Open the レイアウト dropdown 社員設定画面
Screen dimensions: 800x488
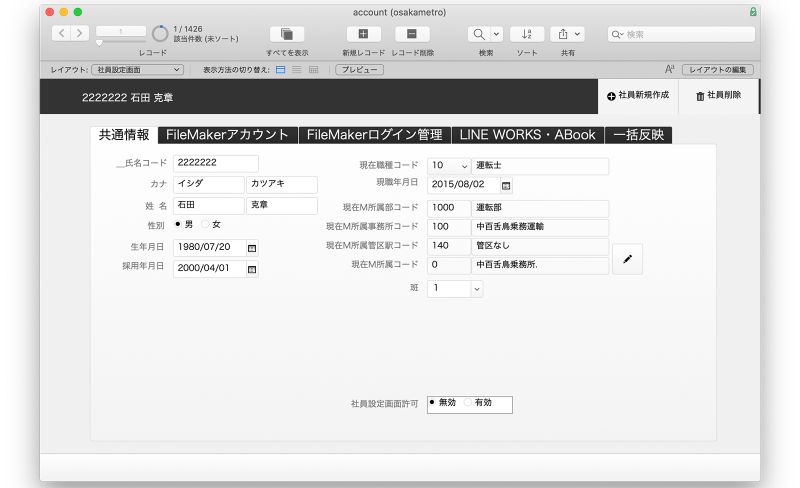tap(137, 69)
